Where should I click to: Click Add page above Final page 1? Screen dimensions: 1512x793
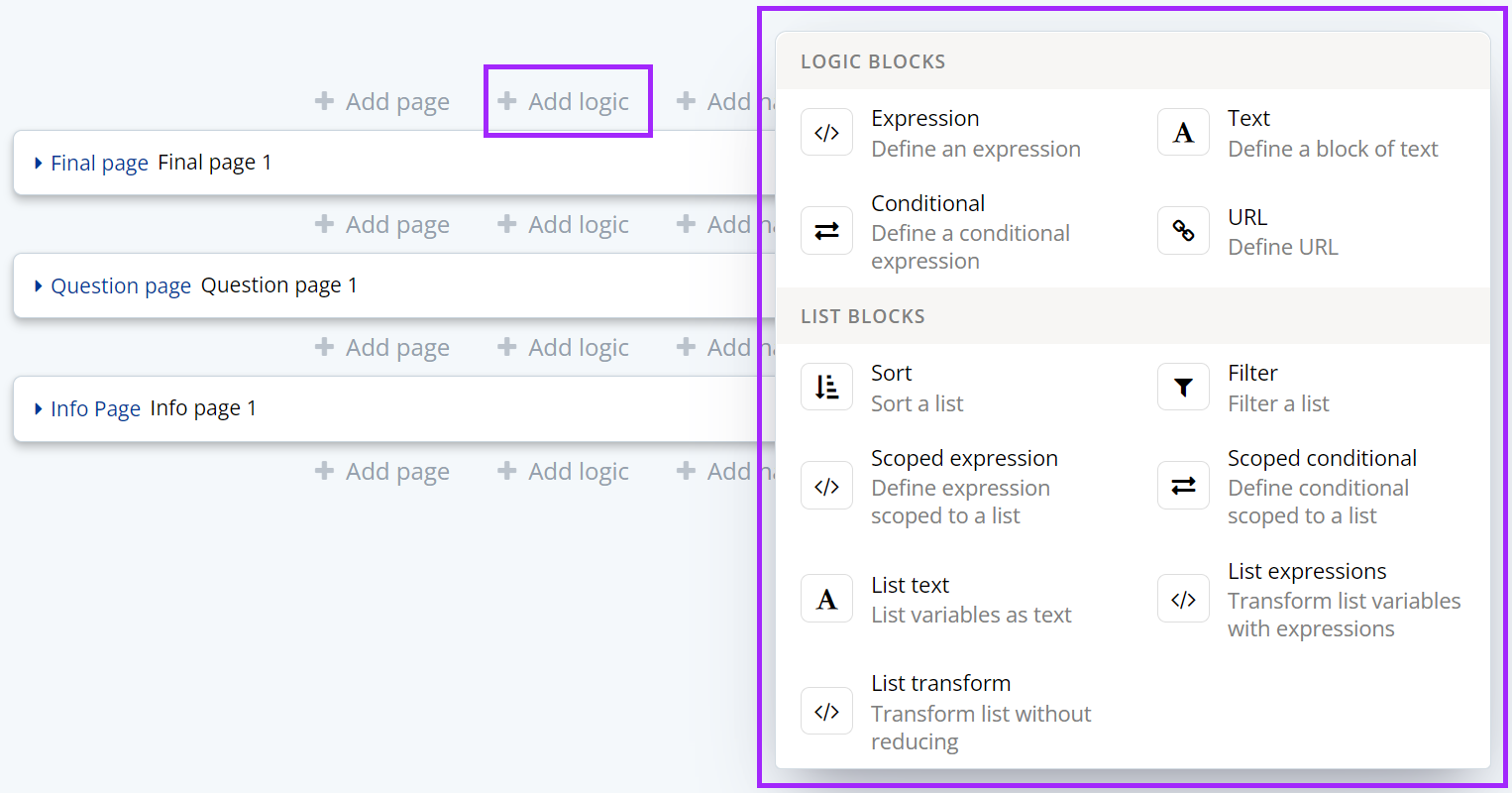[383, 100]
